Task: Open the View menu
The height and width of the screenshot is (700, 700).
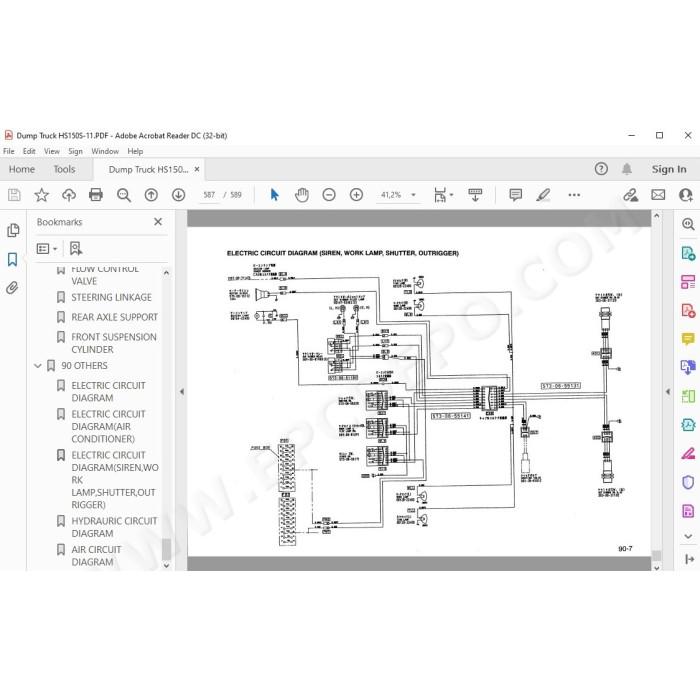Action: point(52,151)
